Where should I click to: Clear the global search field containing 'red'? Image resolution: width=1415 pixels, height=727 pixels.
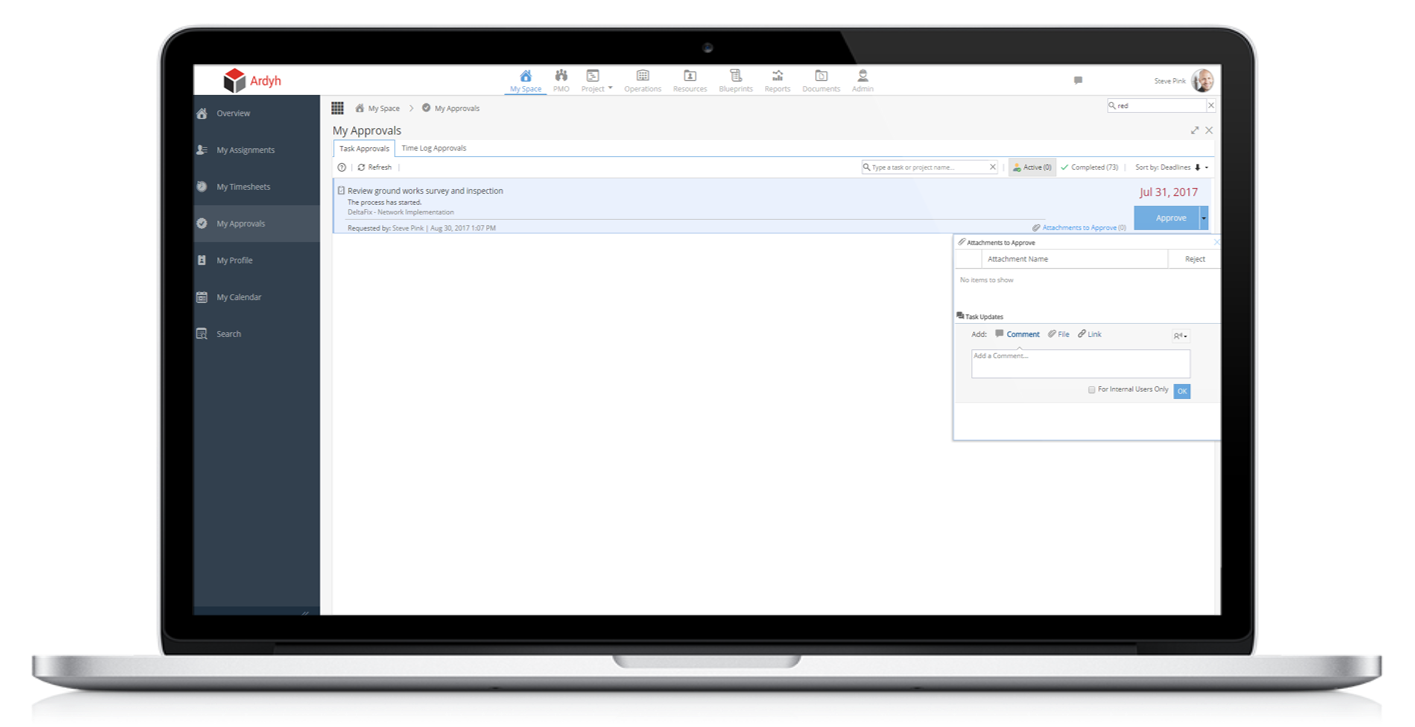pyautogui.click(x=1211, y=105)
